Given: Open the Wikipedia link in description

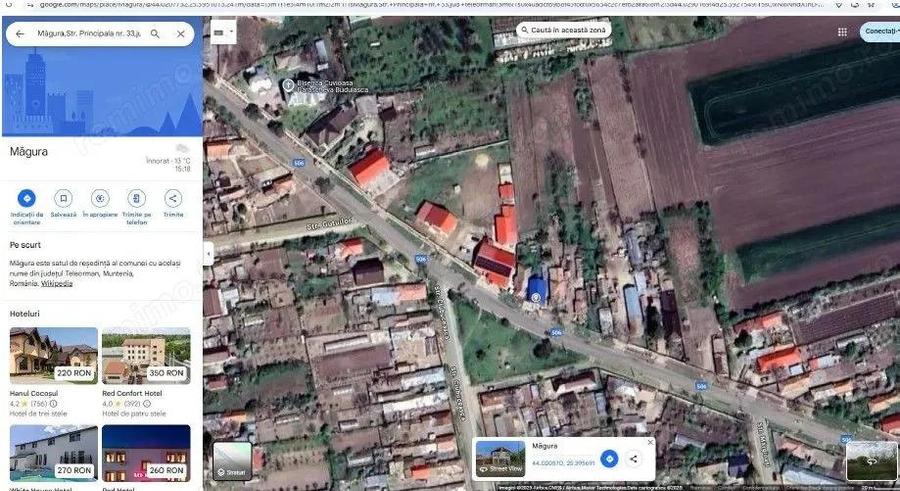Looking at the screenshot, I should [56, 283].
